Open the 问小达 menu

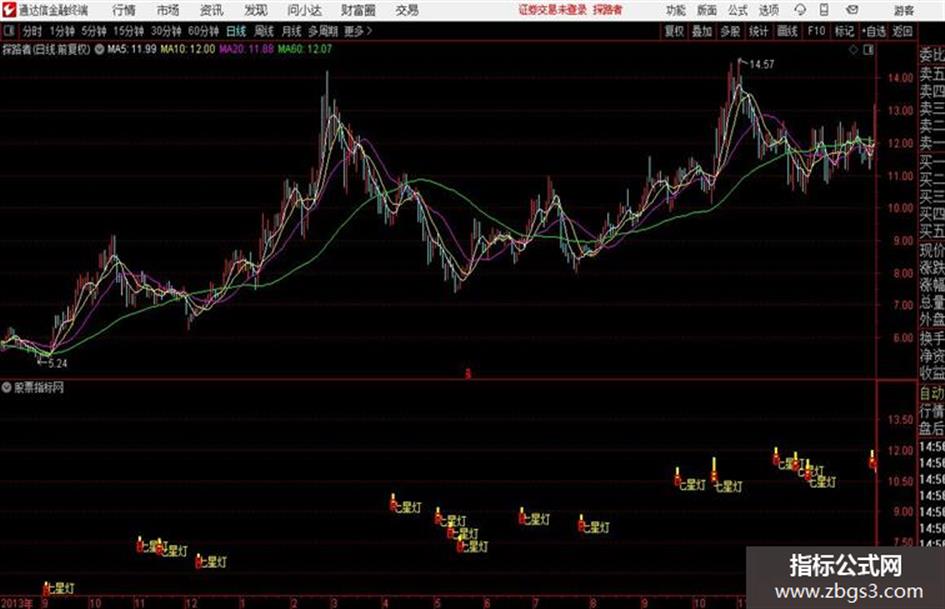304,10
